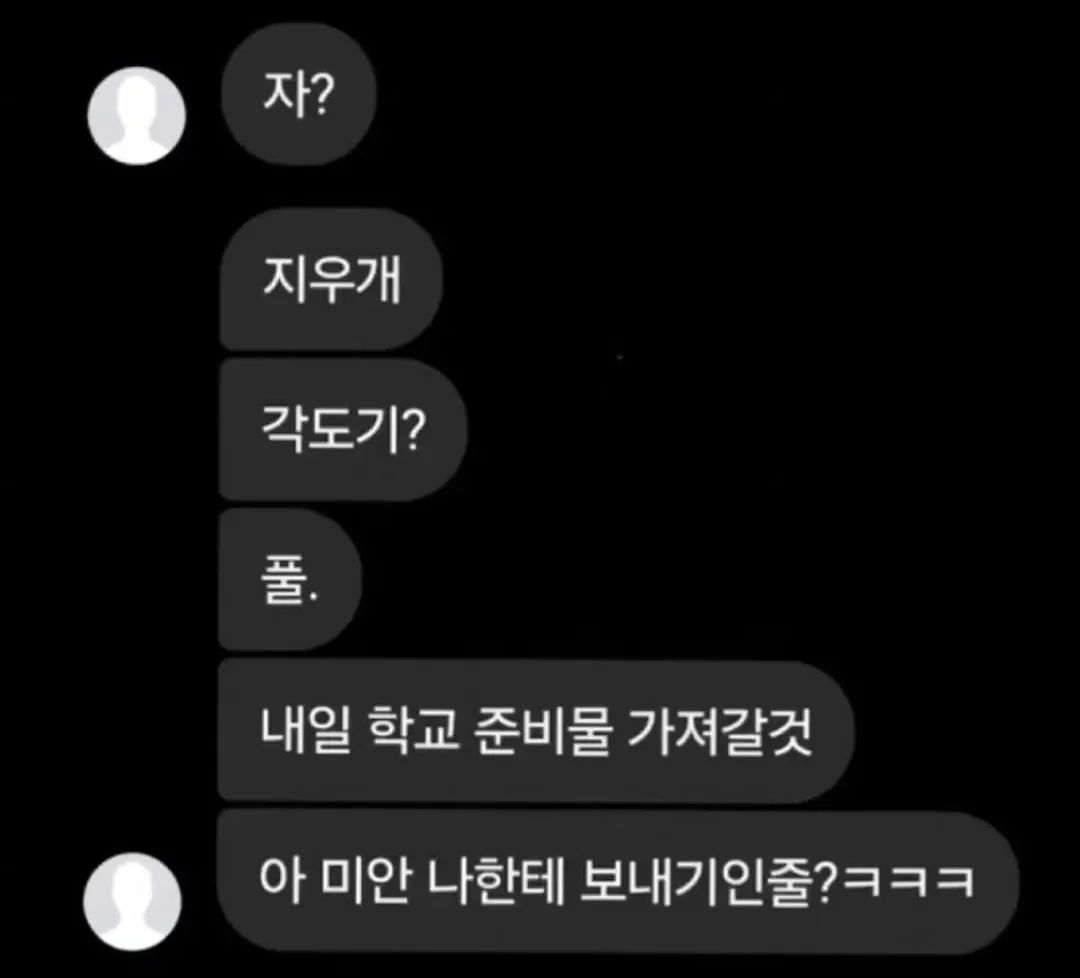
Task: Tap the '지우개' message bubble
Action: (331, 280)
